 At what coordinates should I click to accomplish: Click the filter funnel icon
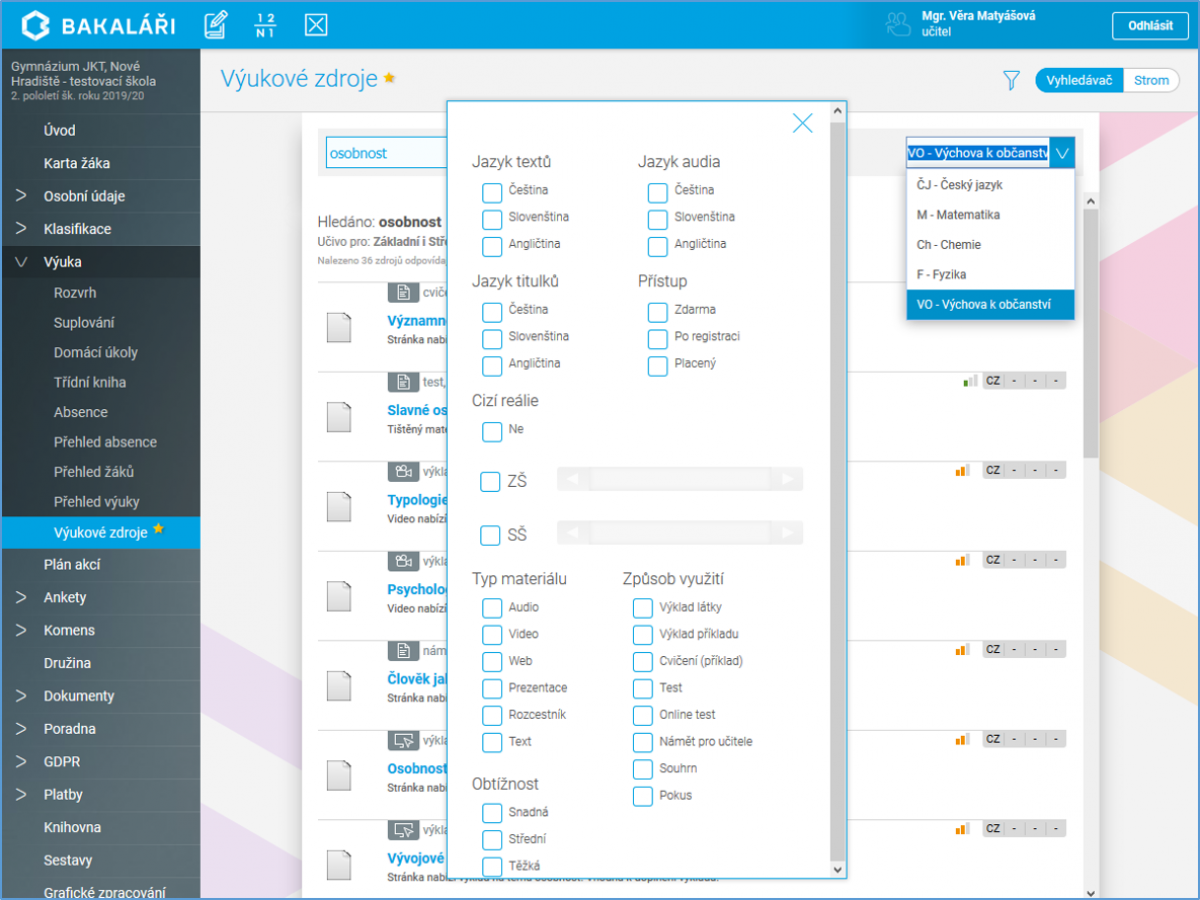[x=1011, y=80]
